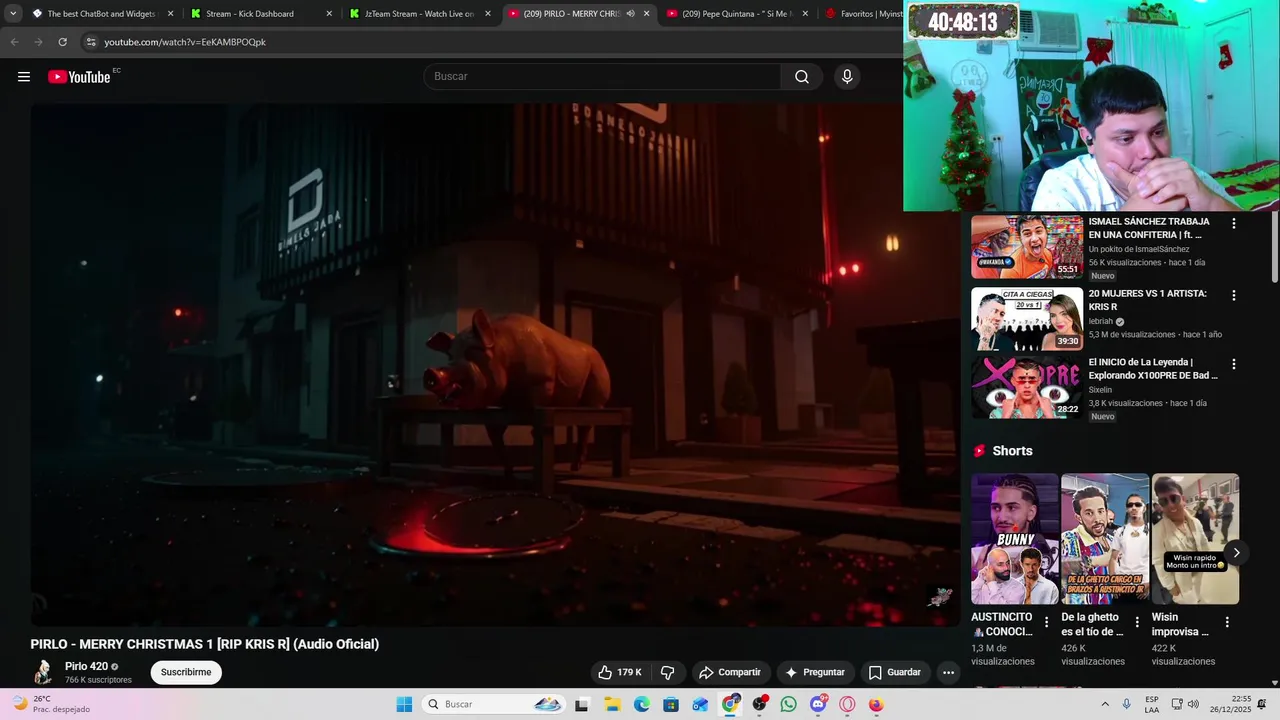Open thumbnail of 55:51 Ismael Sánchez video
This screenshot has width=1280, height=720.
pos(1027,247)
